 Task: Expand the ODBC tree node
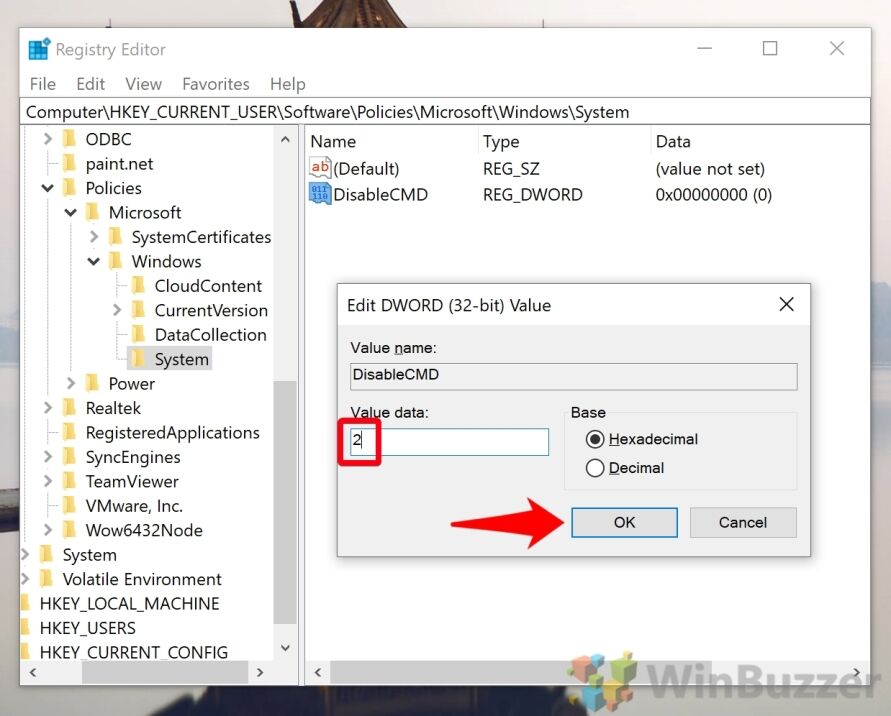coord(48,139)
